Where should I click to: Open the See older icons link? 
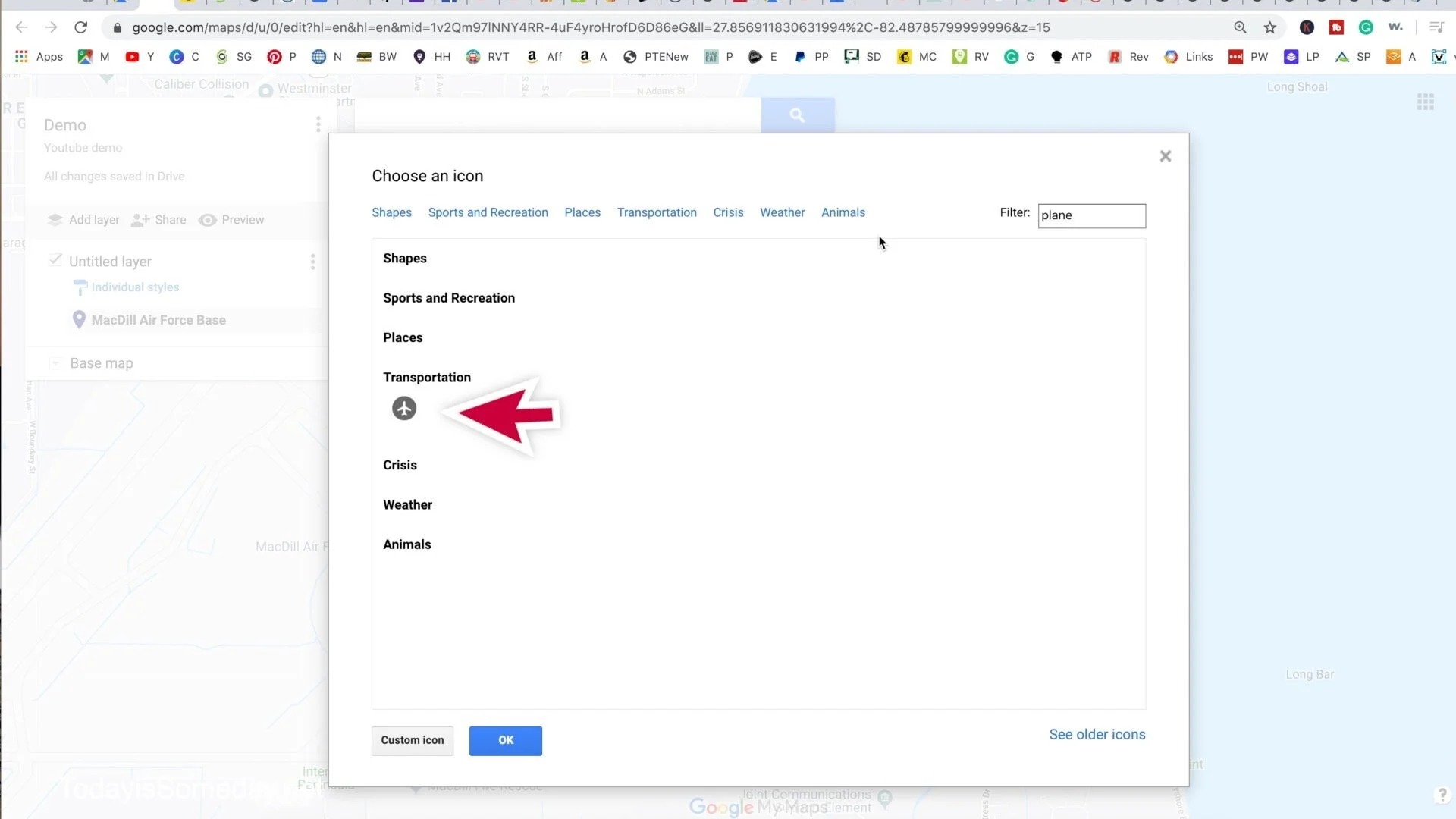point(1097,734)
